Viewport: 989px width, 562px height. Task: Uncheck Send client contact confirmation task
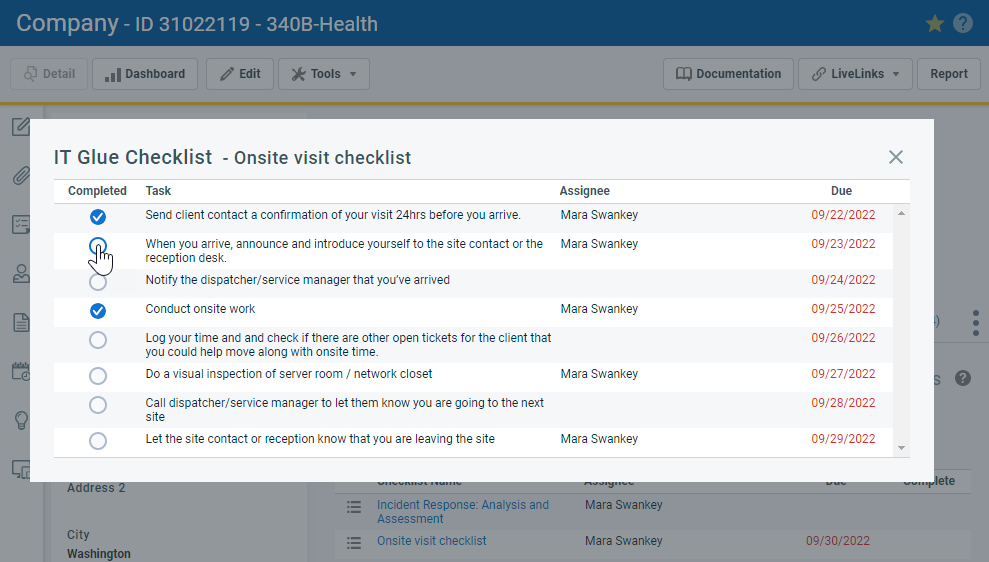click(x=98, y=217)
